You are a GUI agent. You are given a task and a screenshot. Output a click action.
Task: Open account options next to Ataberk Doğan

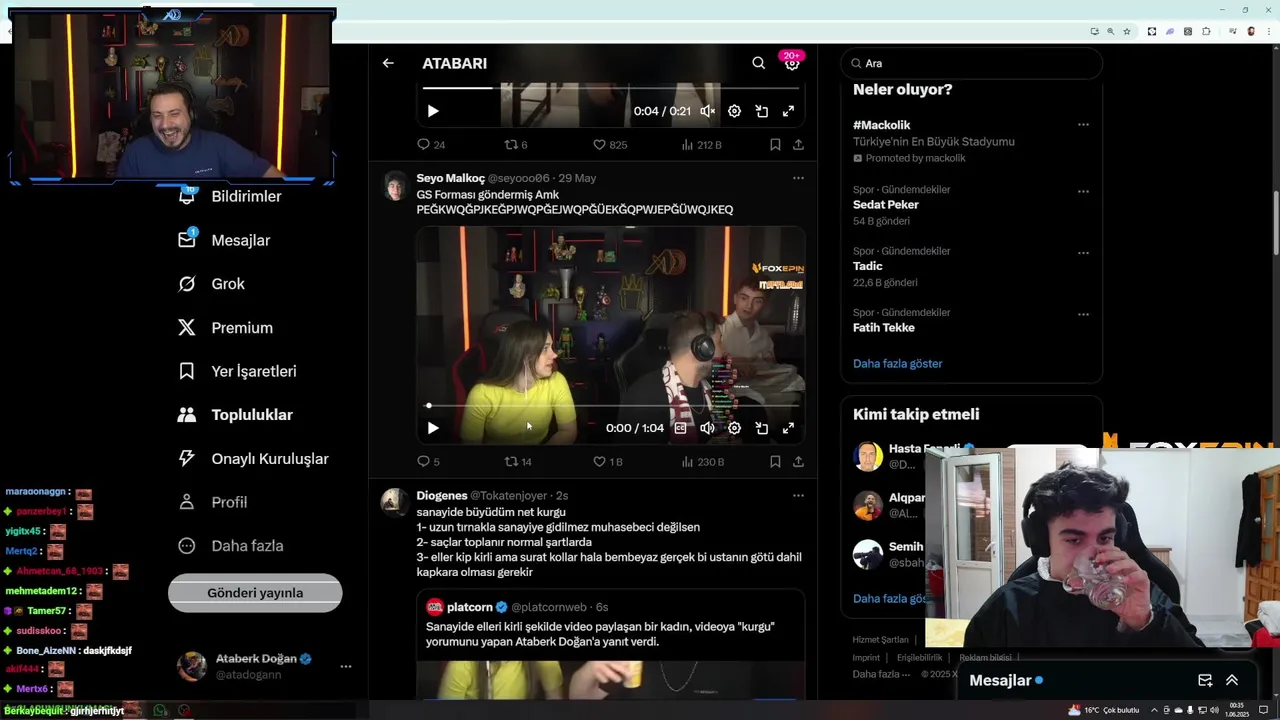(346, 666)
